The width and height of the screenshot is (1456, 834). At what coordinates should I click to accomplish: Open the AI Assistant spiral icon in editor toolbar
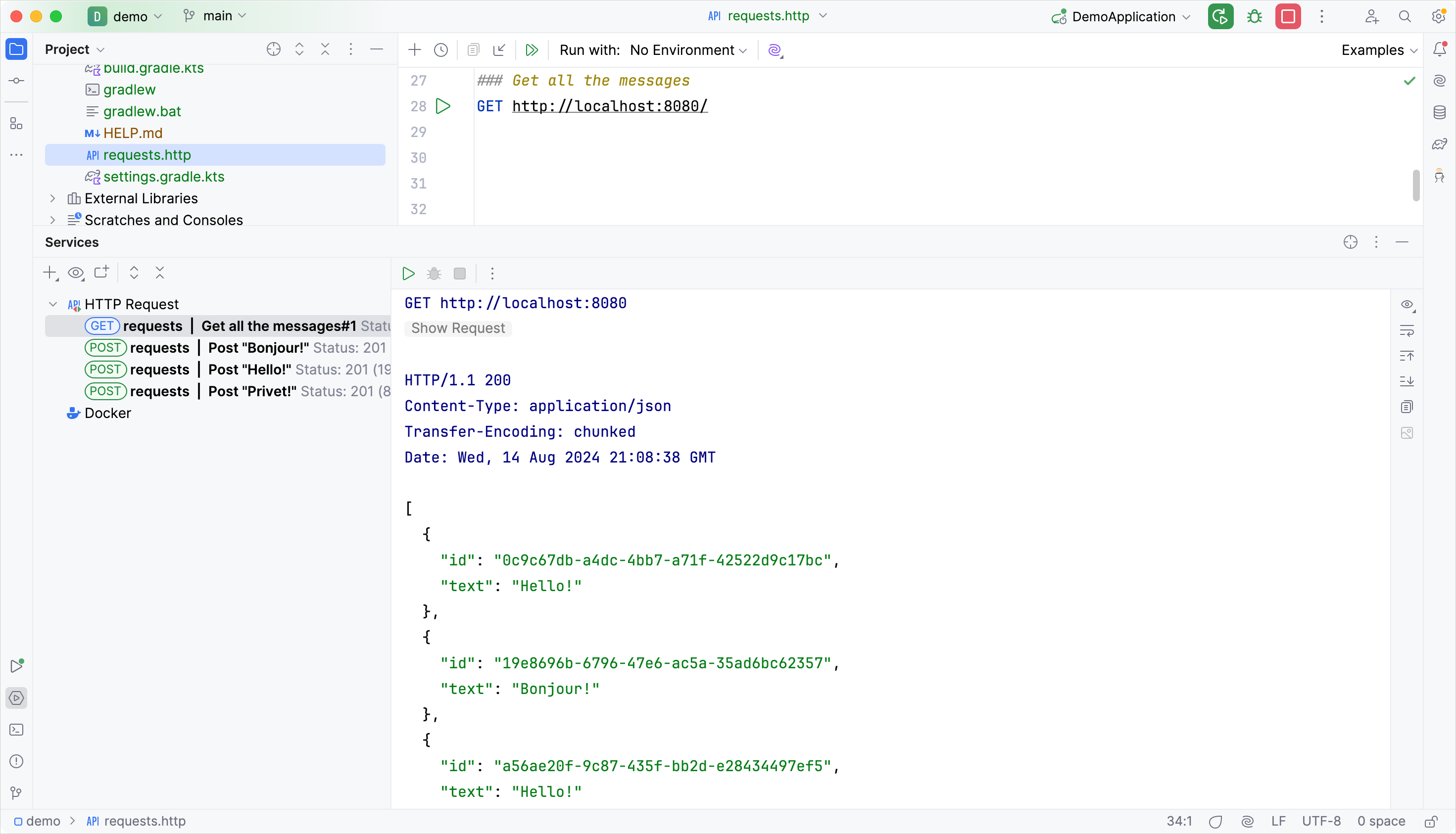(776, 50)
